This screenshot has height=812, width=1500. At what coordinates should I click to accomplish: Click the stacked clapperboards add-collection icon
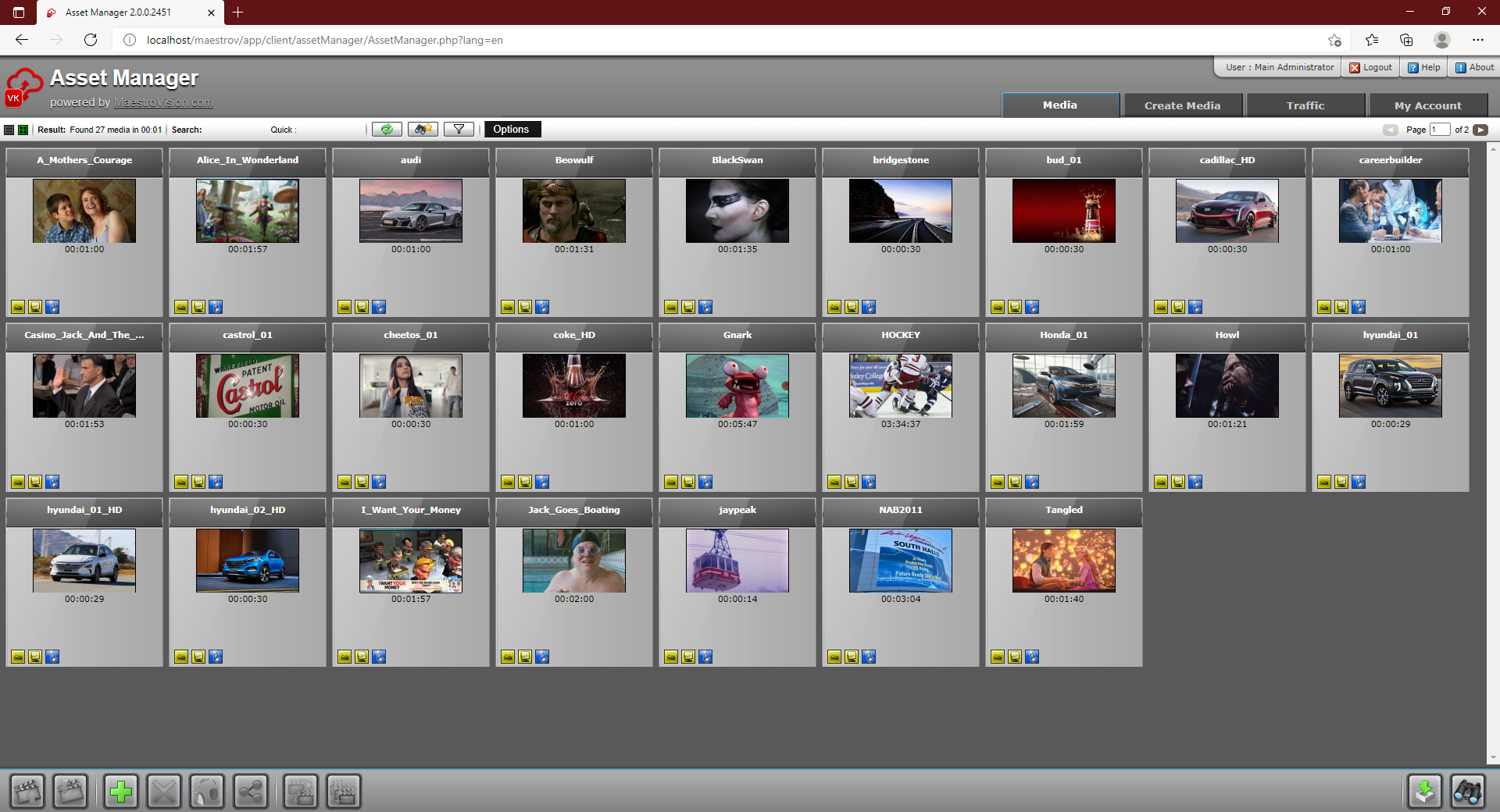pyautogui.click(x=344, y=792)
